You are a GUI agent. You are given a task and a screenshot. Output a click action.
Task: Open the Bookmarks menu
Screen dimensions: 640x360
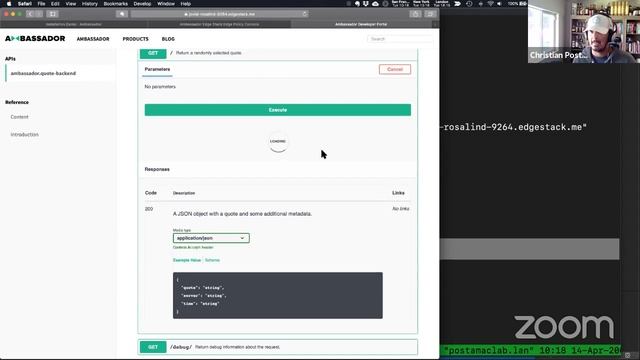(x=116, y=4)
